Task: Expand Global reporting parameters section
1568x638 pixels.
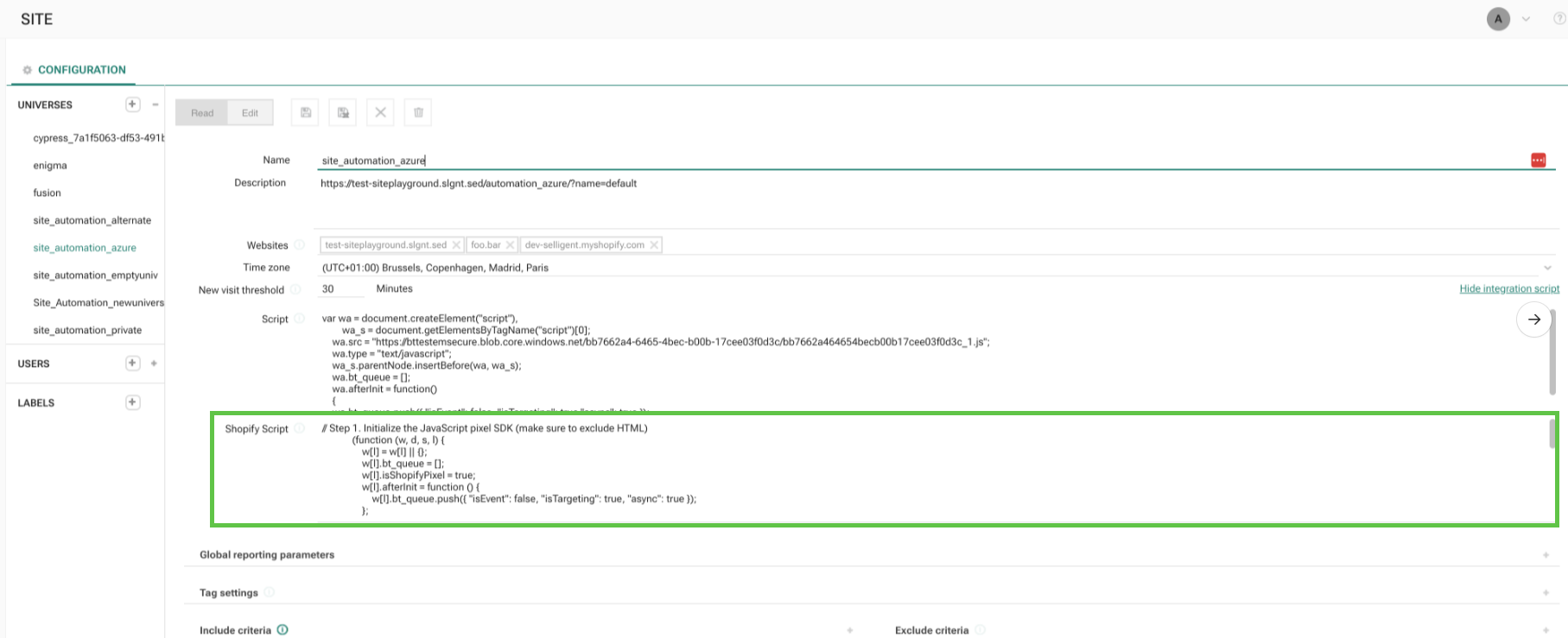Action: tap(1546, 555)
